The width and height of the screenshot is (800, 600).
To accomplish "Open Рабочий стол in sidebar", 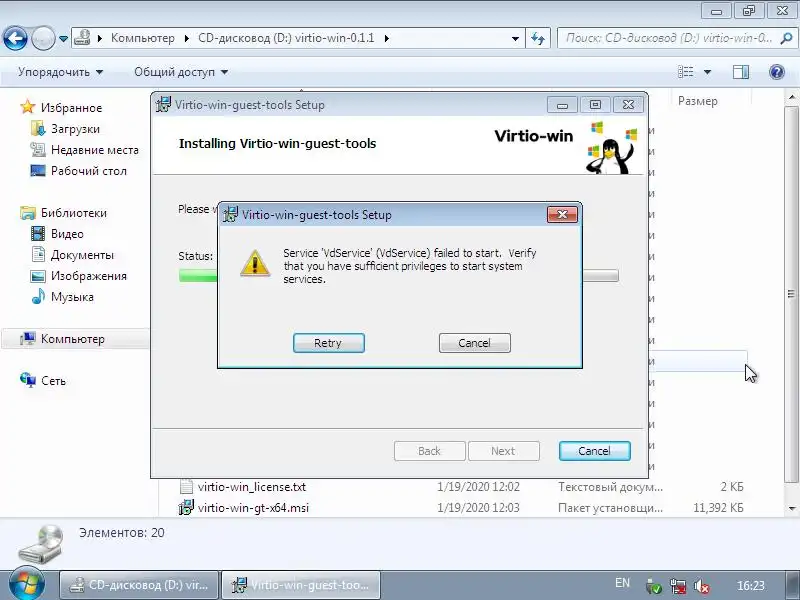I will click(x=89, y=171).
